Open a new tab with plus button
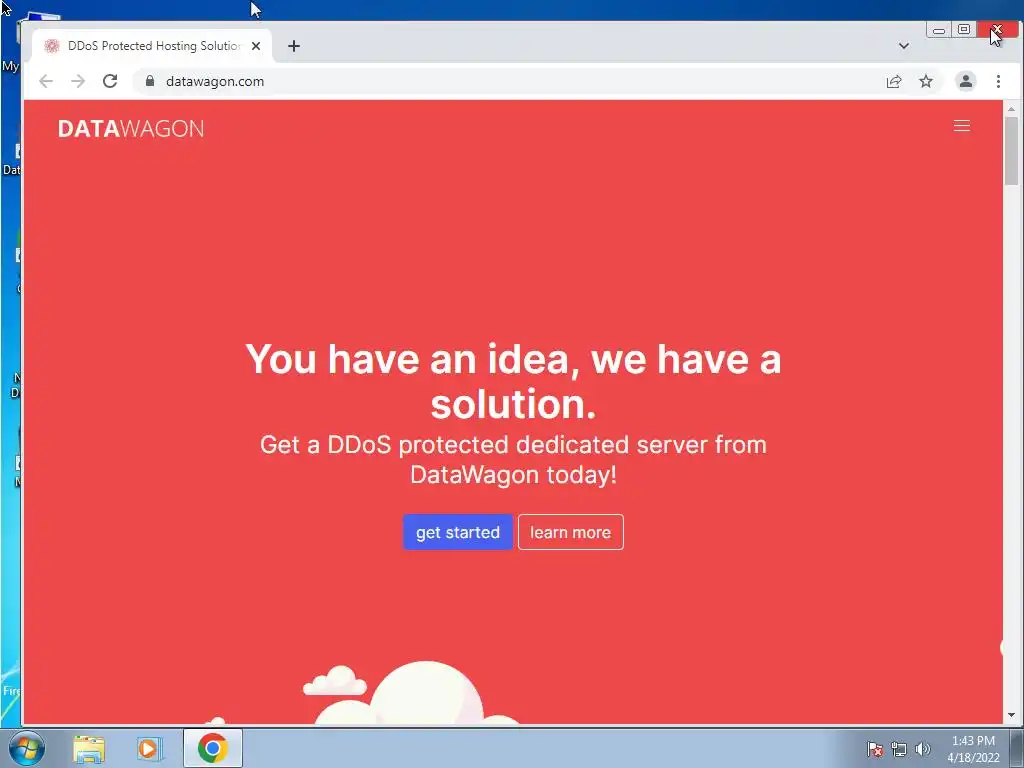 (294, 46)
